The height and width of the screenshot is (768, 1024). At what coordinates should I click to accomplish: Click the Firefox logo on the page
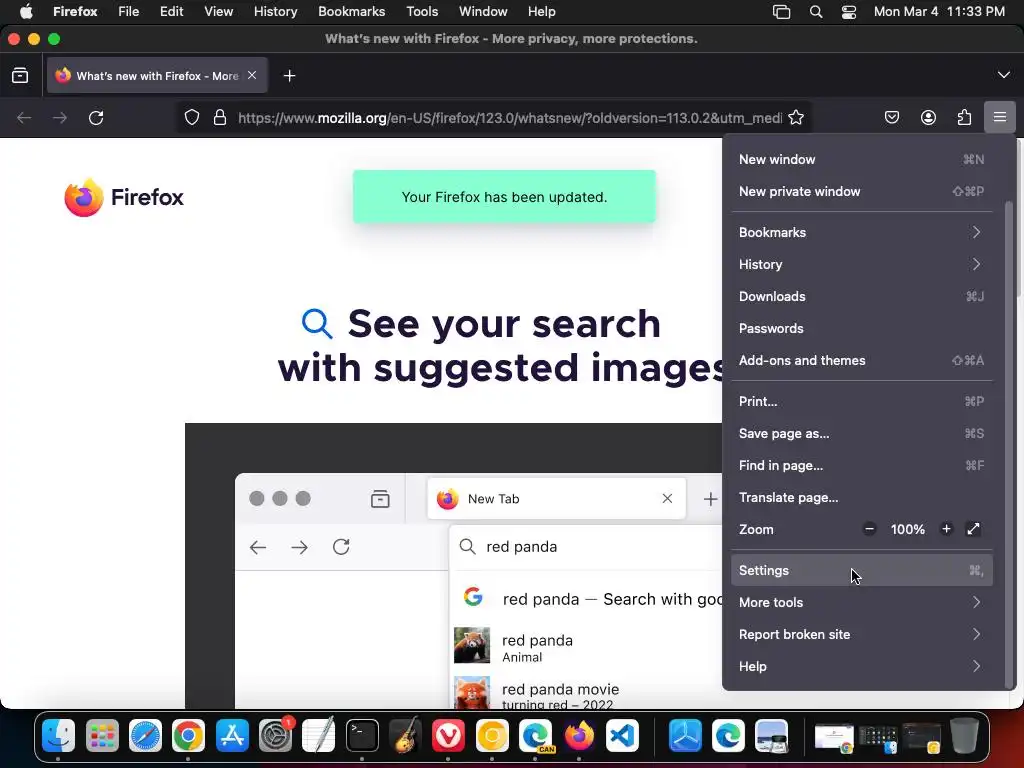click(124, 197)
